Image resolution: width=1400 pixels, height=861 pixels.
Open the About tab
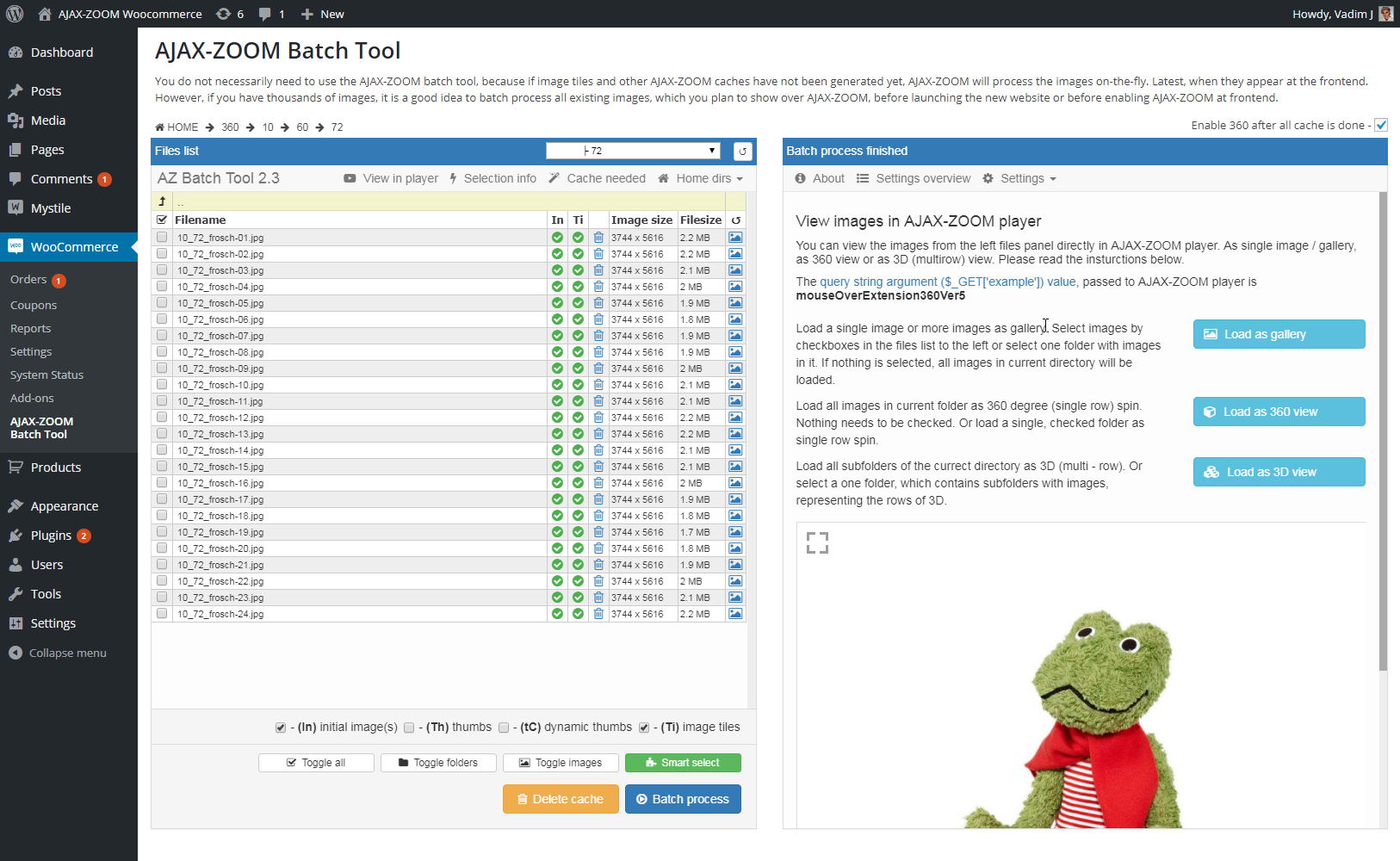click(x=820, y=178)
